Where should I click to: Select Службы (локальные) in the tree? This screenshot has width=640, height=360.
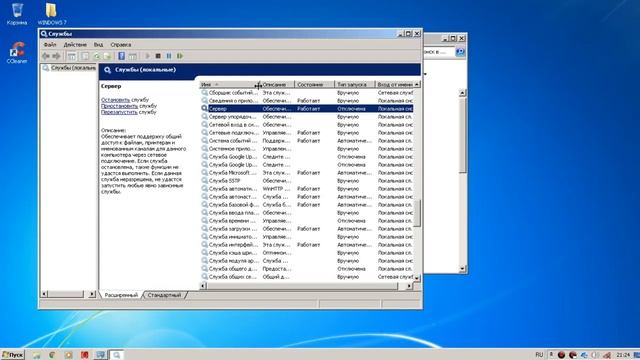pyautogui.click(x=69, y=68)
